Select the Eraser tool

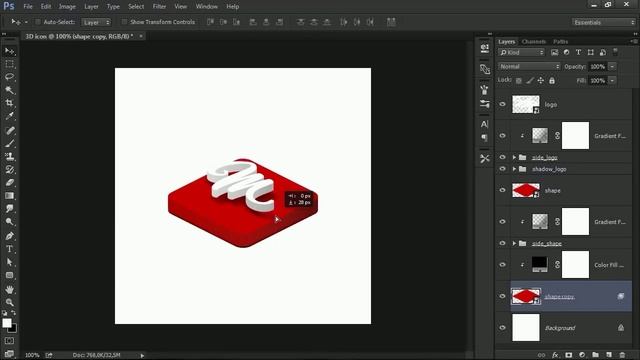(x=9, y=183)
